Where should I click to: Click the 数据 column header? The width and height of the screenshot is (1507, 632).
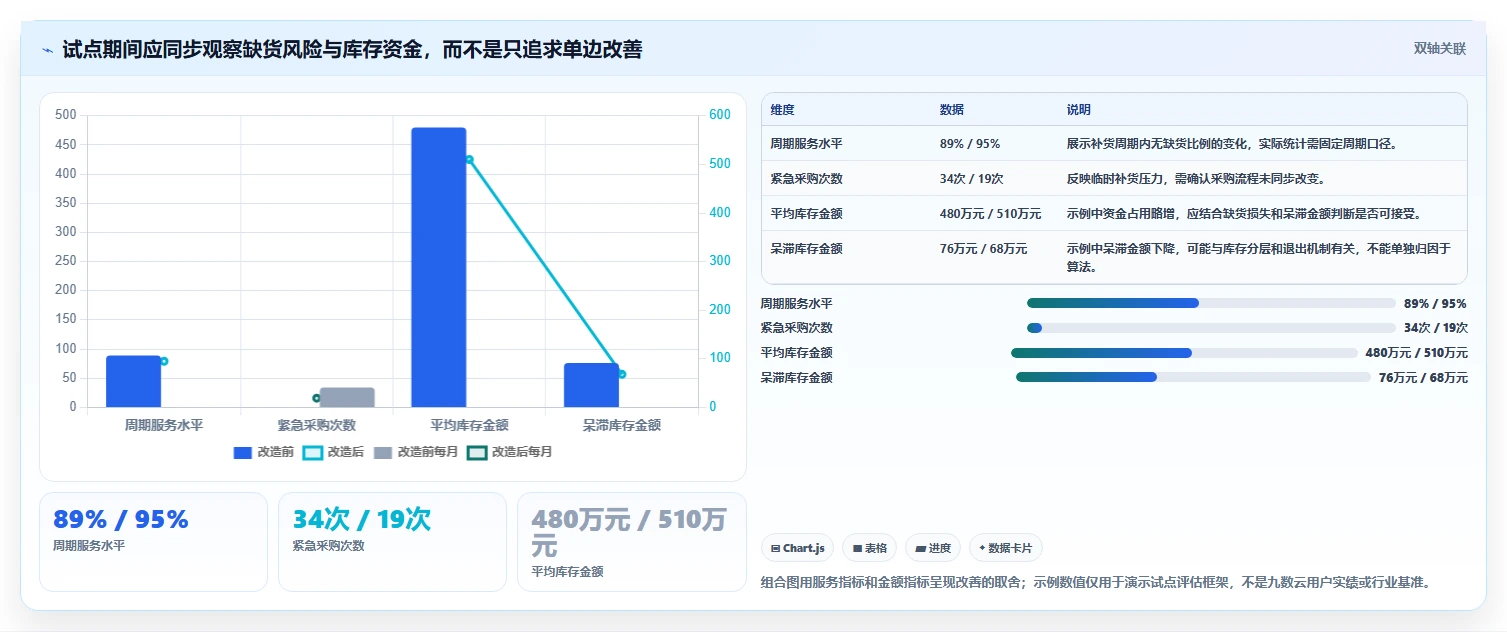point(952,110)
